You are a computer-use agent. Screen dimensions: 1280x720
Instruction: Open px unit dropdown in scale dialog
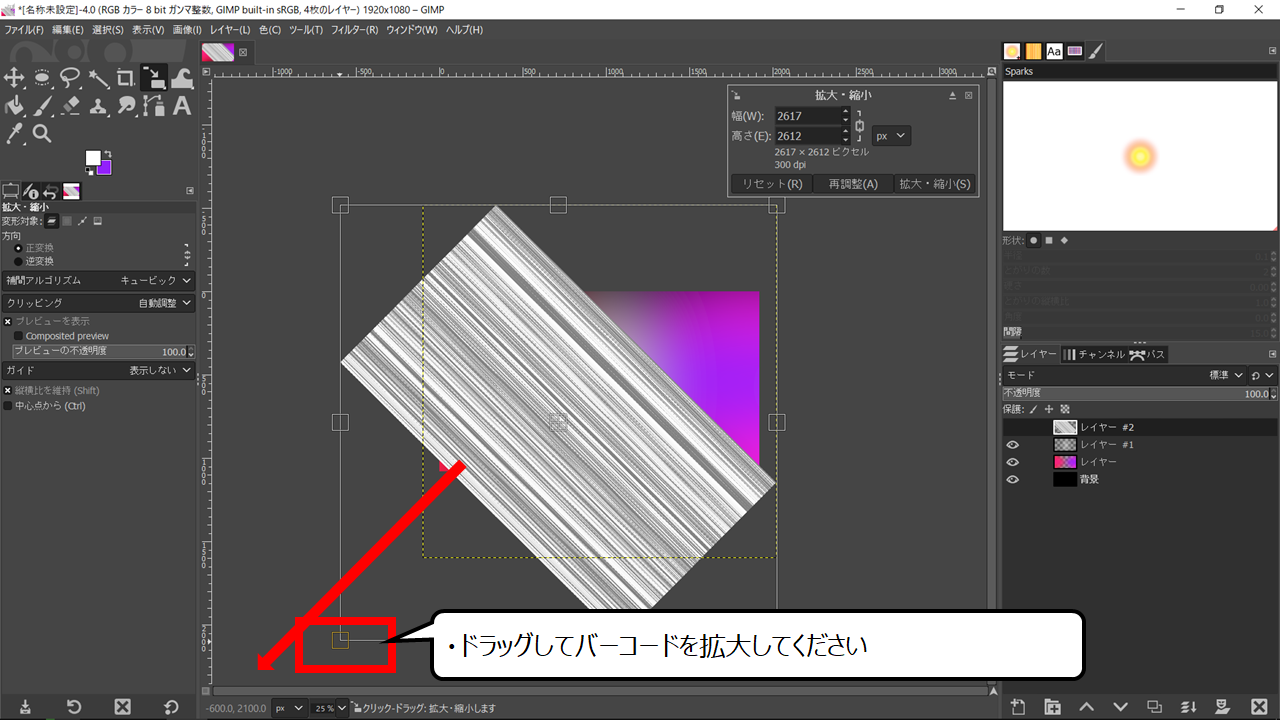tap(891, 135)
